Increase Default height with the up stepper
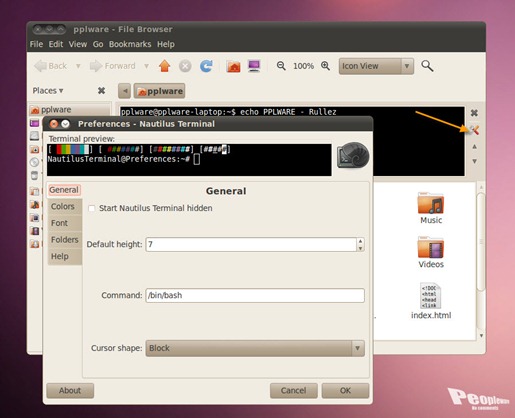Image resolution: width=515 pixels, height=418 pixels. (360, 241)
